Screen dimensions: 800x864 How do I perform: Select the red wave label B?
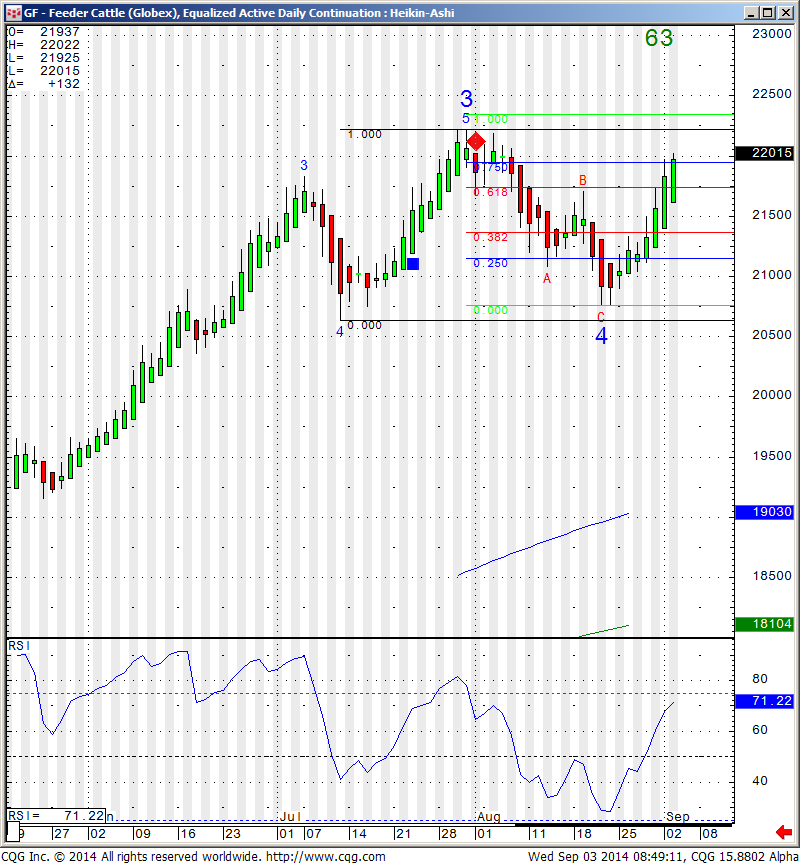pos(582,181)
